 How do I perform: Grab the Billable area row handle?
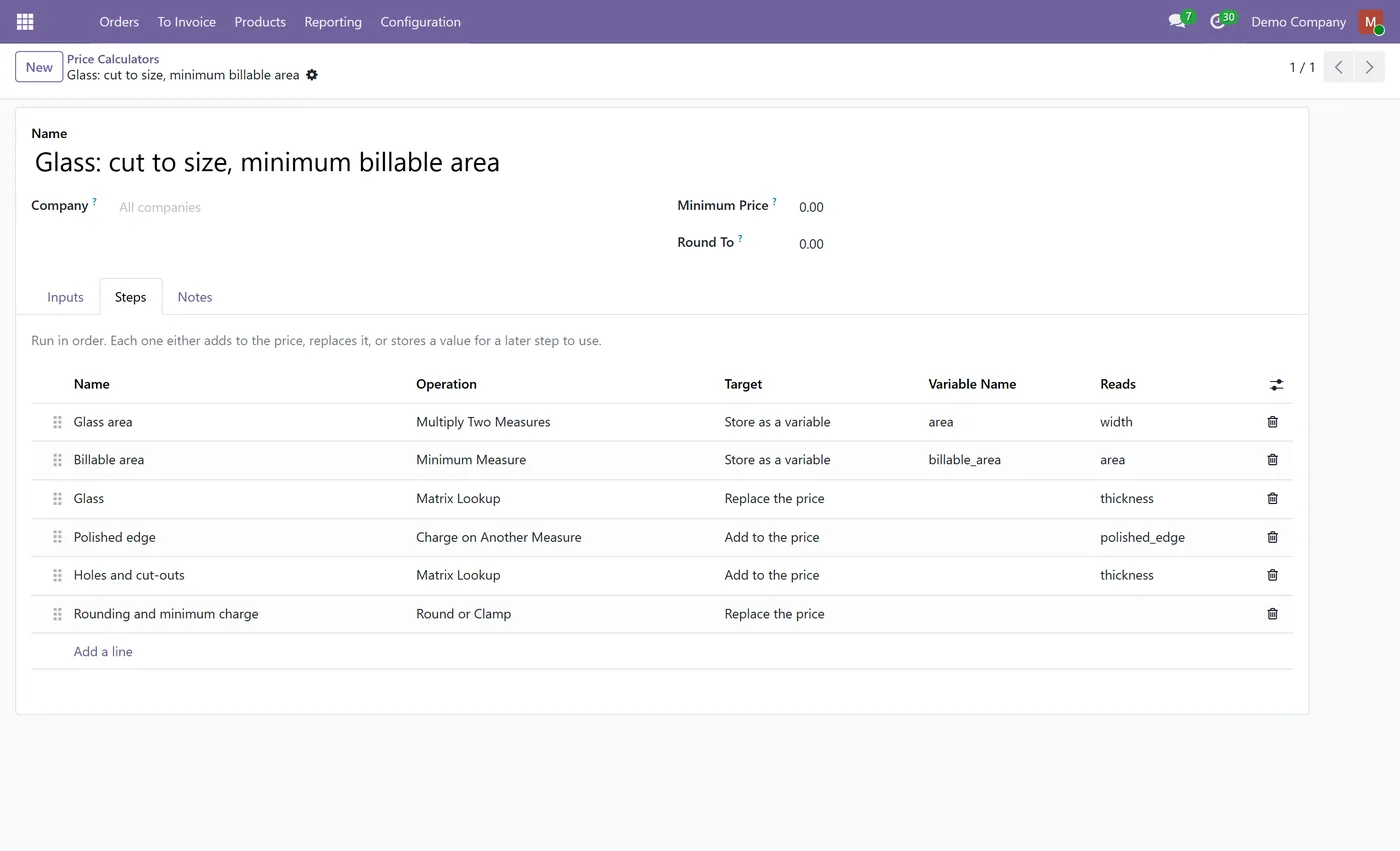pos(57,460)
